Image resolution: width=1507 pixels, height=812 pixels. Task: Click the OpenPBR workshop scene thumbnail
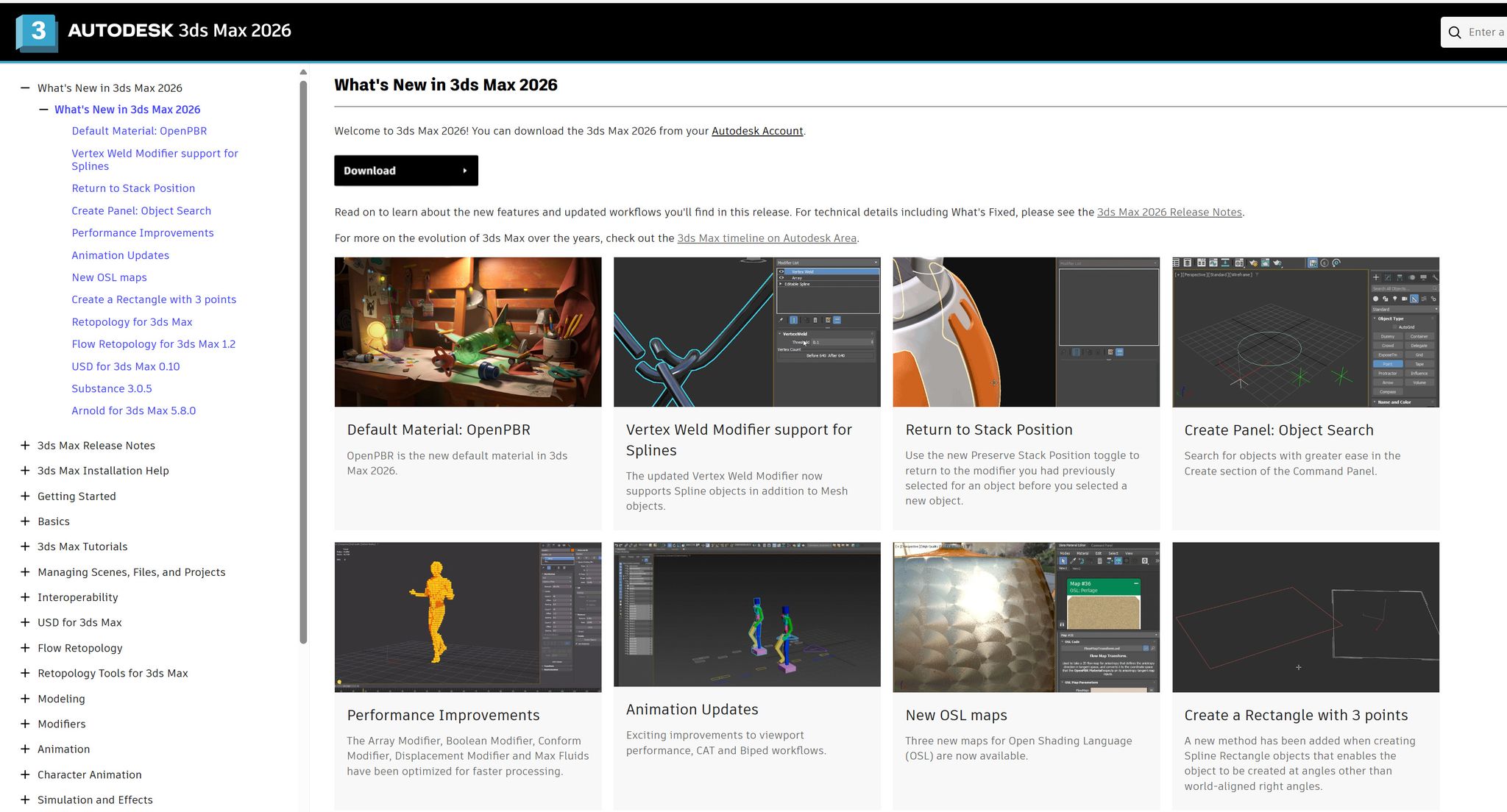(x=468, y=332)
